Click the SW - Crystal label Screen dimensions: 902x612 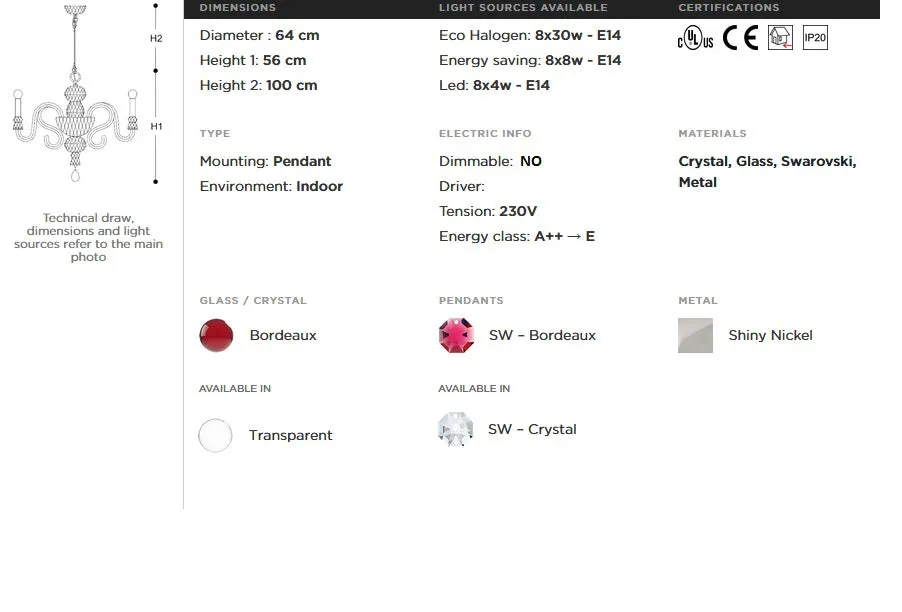[x=532, y=430]
